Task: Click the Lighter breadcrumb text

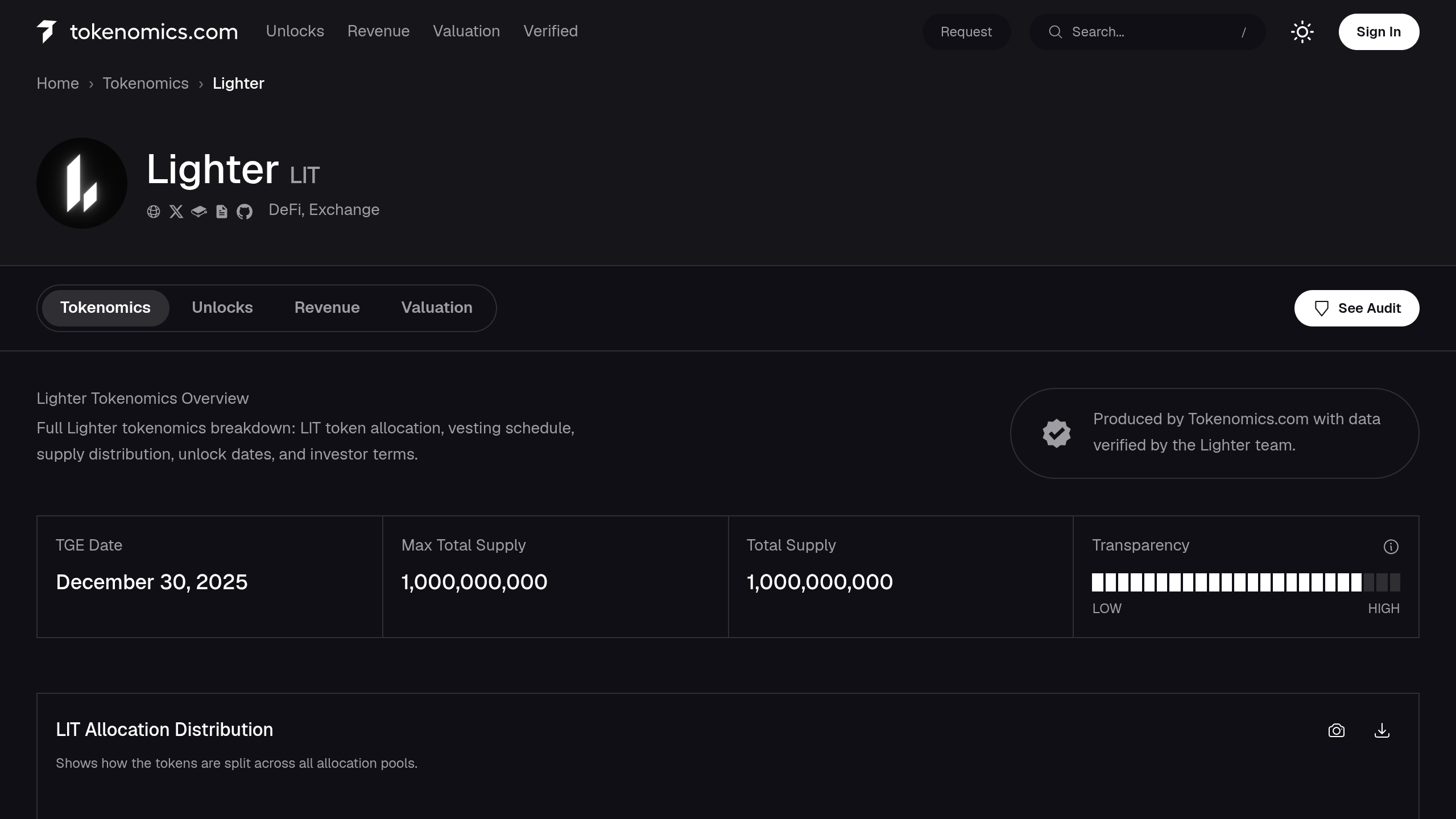Action: (238, 84)
